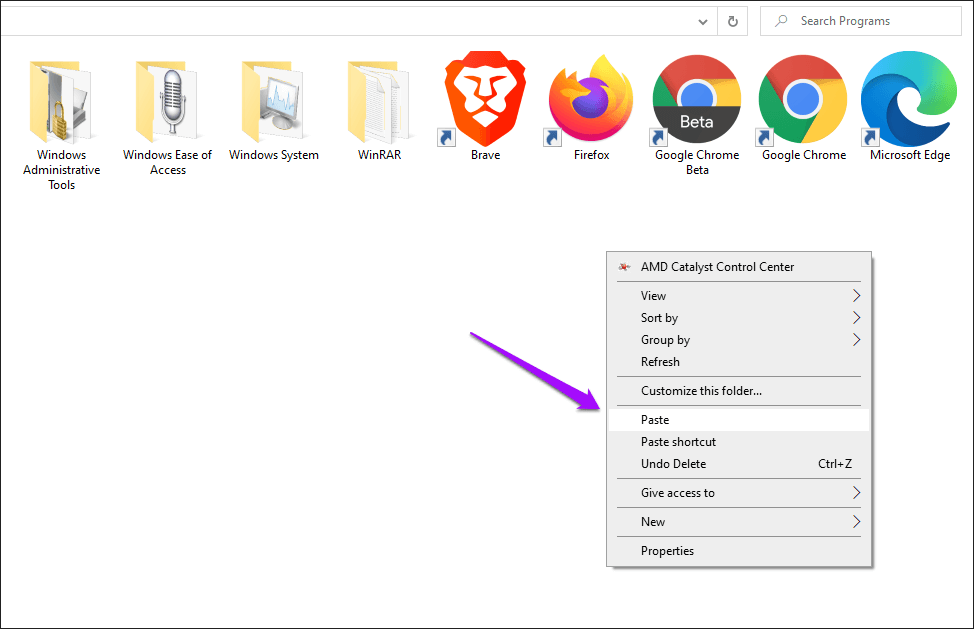The height and width of the screenshot is (629, 974).
Task: Expand the address bar history dropdown
Action: [x=703, y=22]
